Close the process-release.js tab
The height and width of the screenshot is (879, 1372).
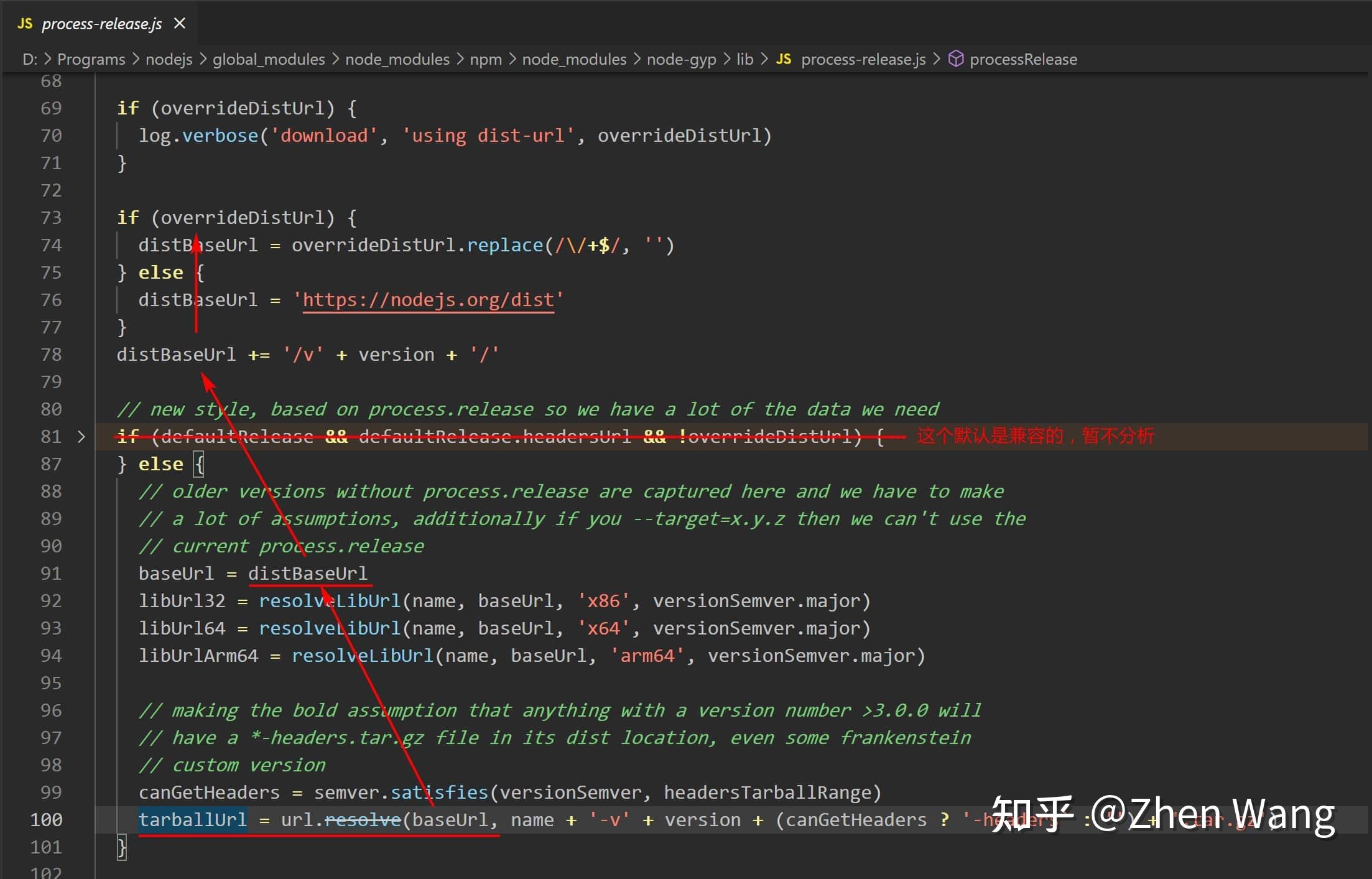pyautogui.click(x=179, y=23)
